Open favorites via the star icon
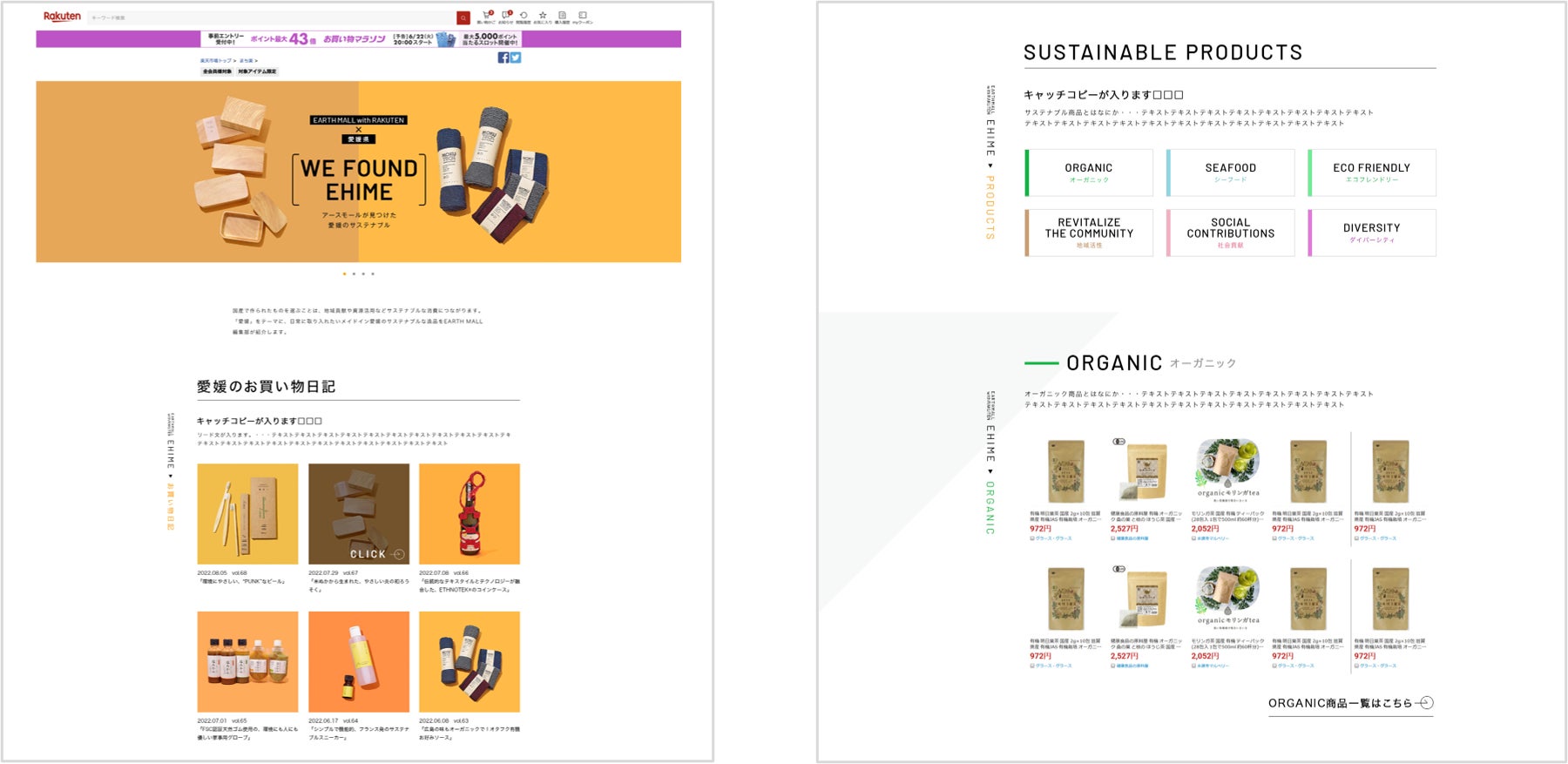This screenshot has height=764, width=1568. click(x=543, y=16)
